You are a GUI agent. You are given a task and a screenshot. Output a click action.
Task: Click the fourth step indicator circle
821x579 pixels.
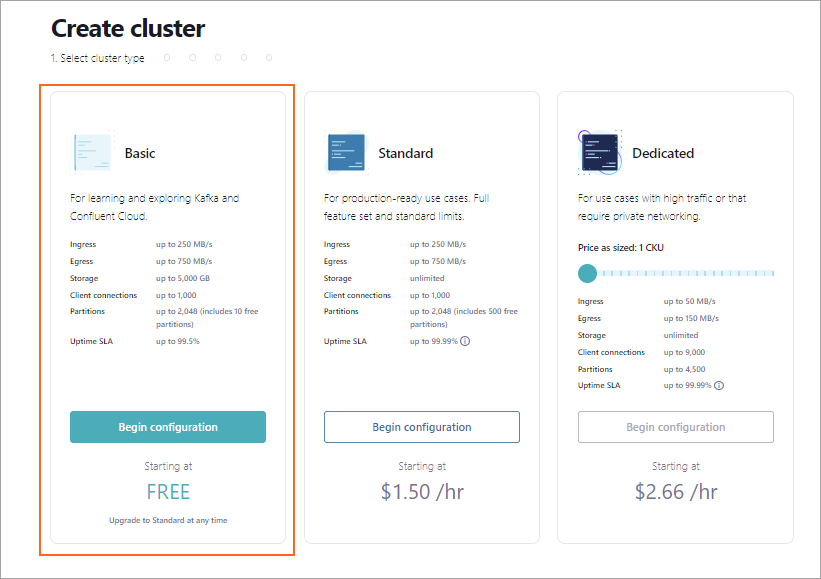(244, 58)
